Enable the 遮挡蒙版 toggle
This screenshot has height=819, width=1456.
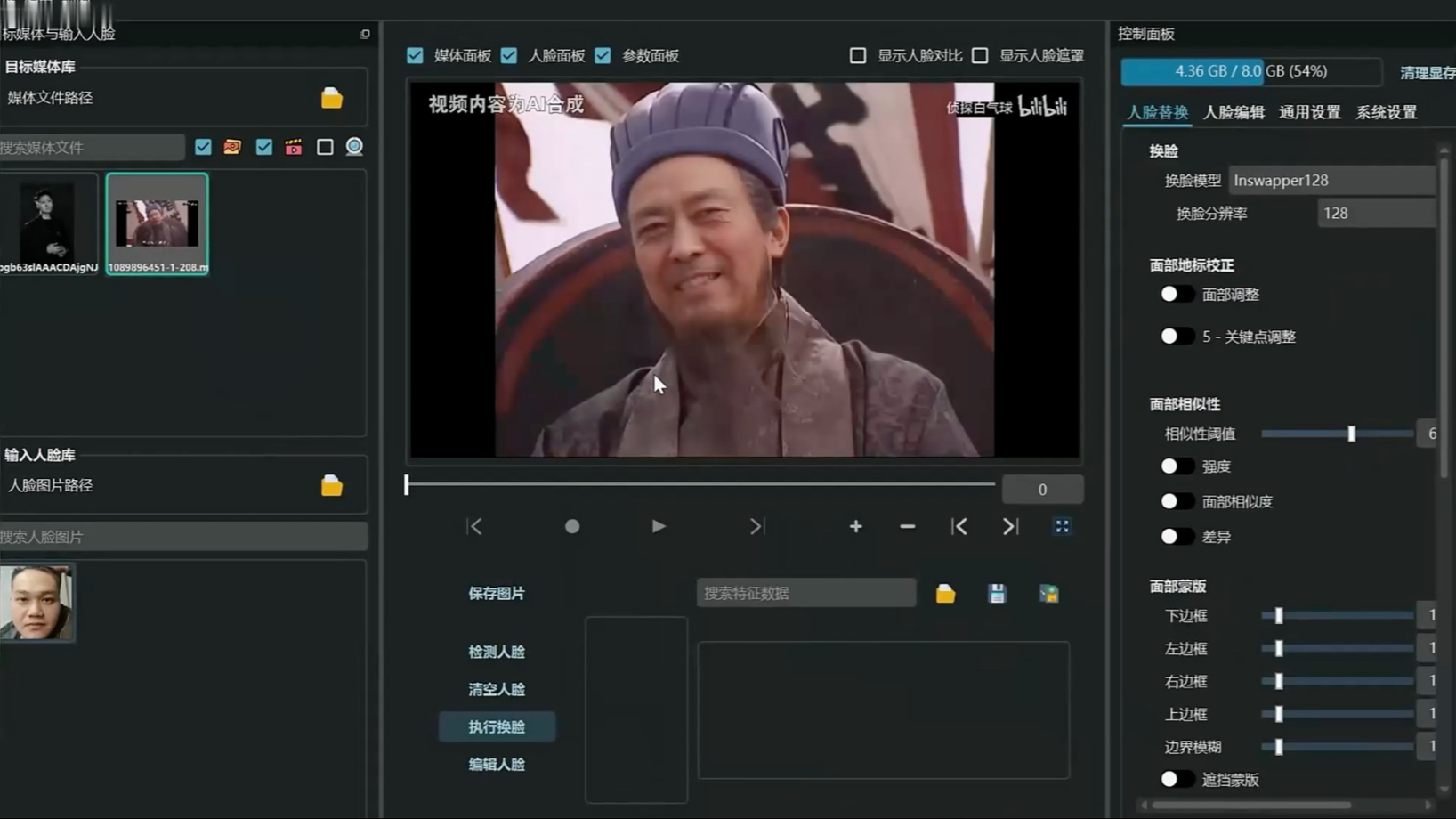click(1177, 779)
